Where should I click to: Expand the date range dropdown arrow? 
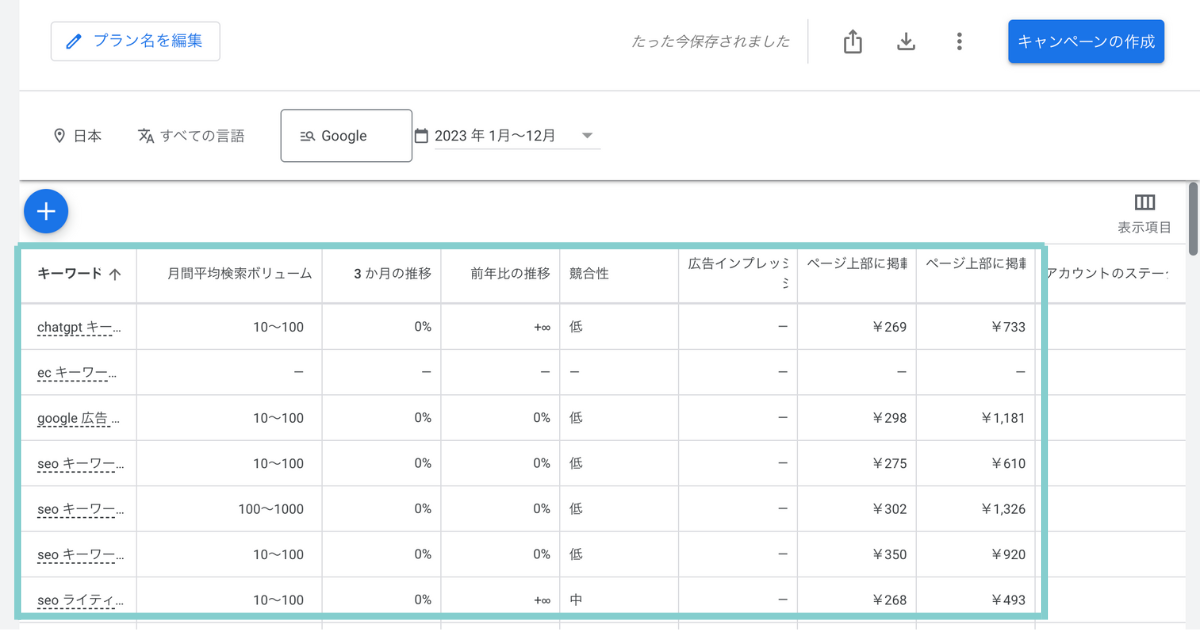tap(587, 136)
